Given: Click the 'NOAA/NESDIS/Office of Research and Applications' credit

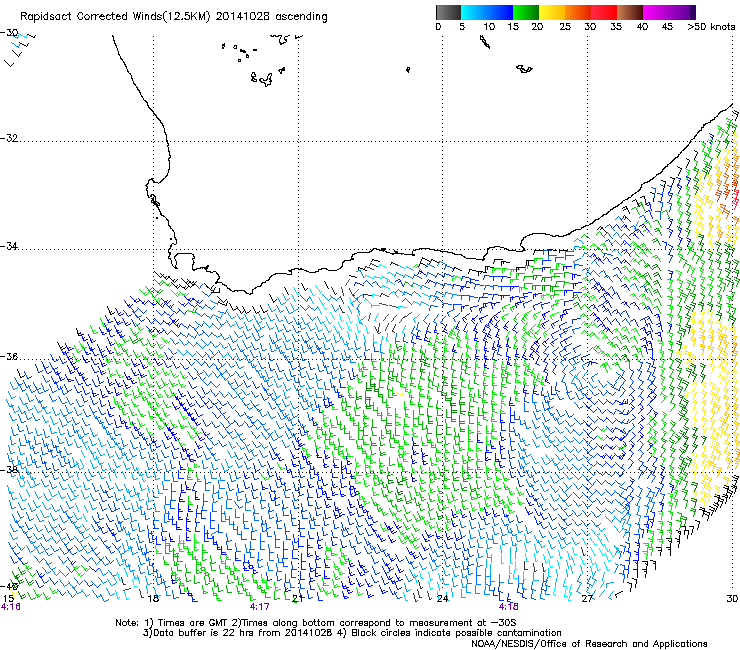Looking at the screenshot, I should click(x=589, y=643).
